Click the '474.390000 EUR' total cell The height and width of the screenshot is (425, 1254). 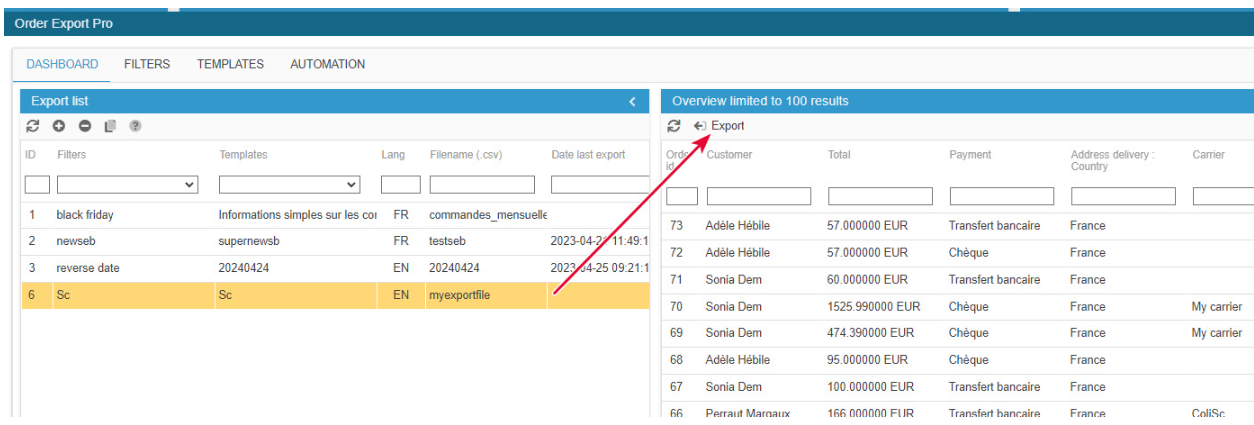point(871,333)
